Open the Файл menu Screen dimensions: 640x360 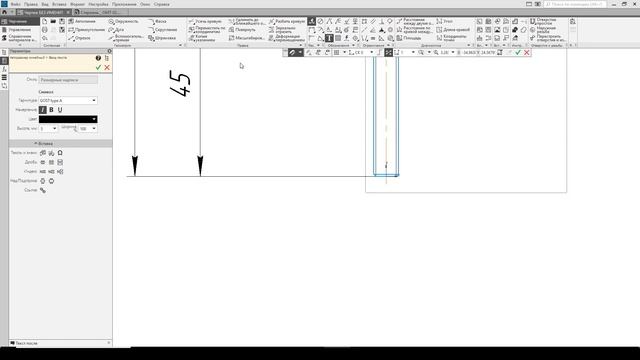pyautogui.click(x=16, y=4)
